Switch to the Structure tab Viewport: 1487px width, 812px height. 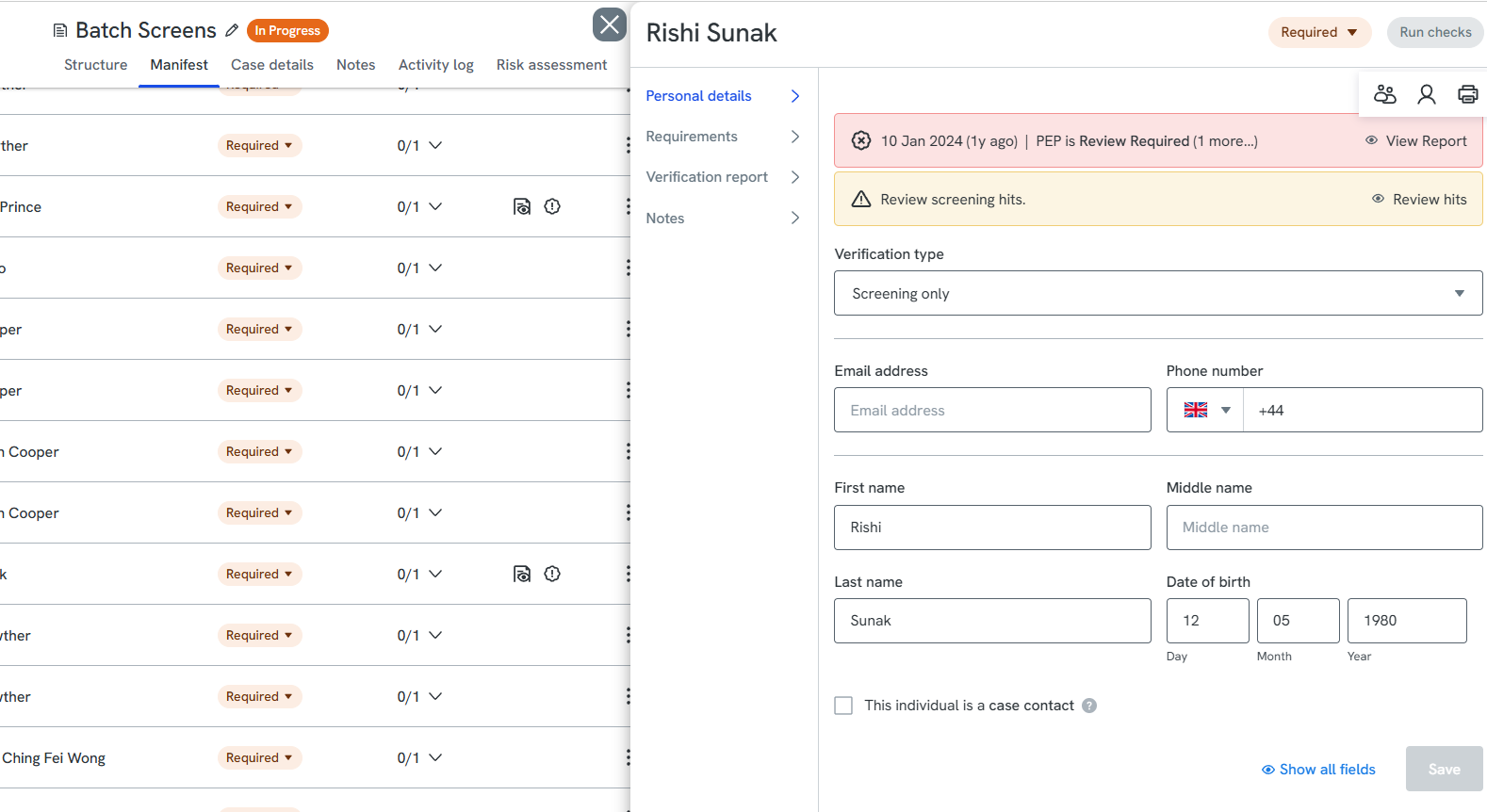[x=95, y=65]
